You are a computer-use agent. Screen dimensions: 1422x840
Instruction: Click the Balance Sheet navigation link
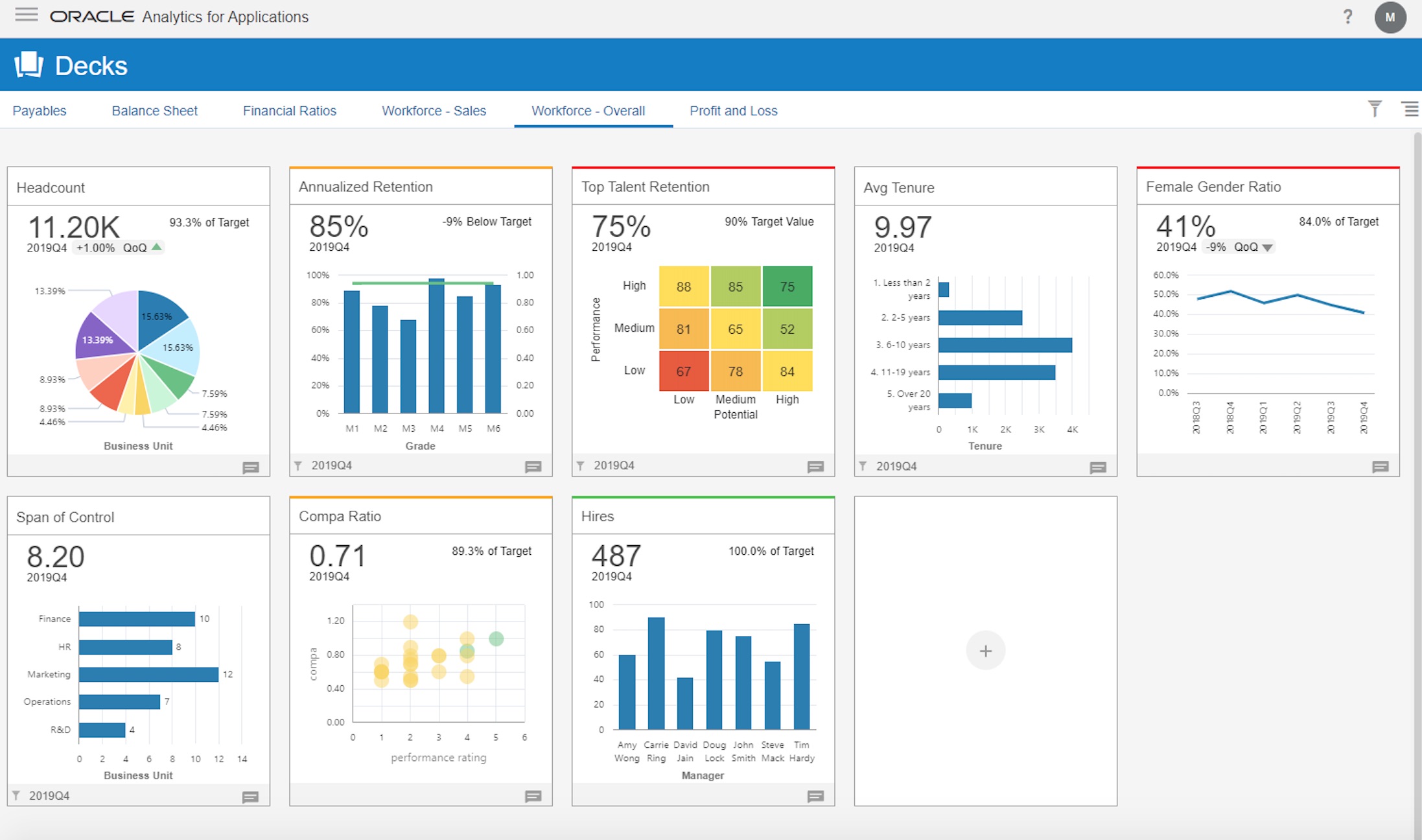[x=155, y=111]
